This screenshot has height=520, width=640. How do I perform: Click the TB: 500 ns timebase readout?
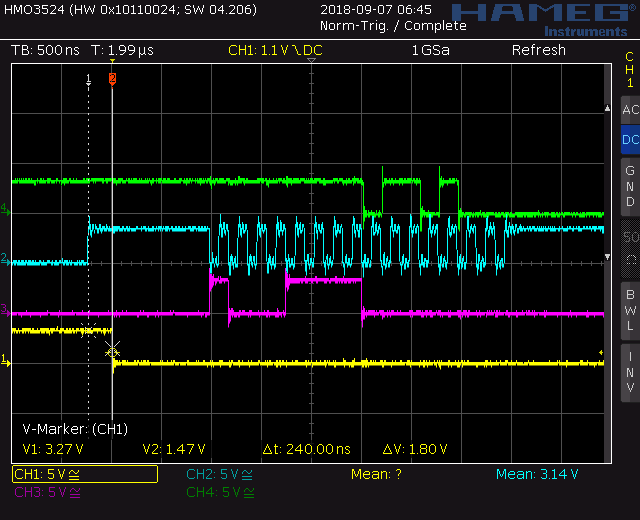[x=45, y=50]
